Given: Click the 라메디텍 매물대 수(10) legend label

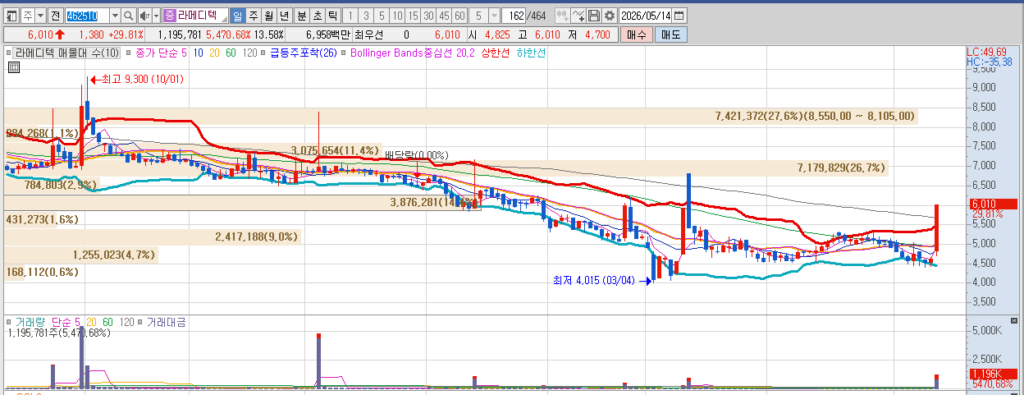Looking at the screenshot, I should (x=67, y=54).
